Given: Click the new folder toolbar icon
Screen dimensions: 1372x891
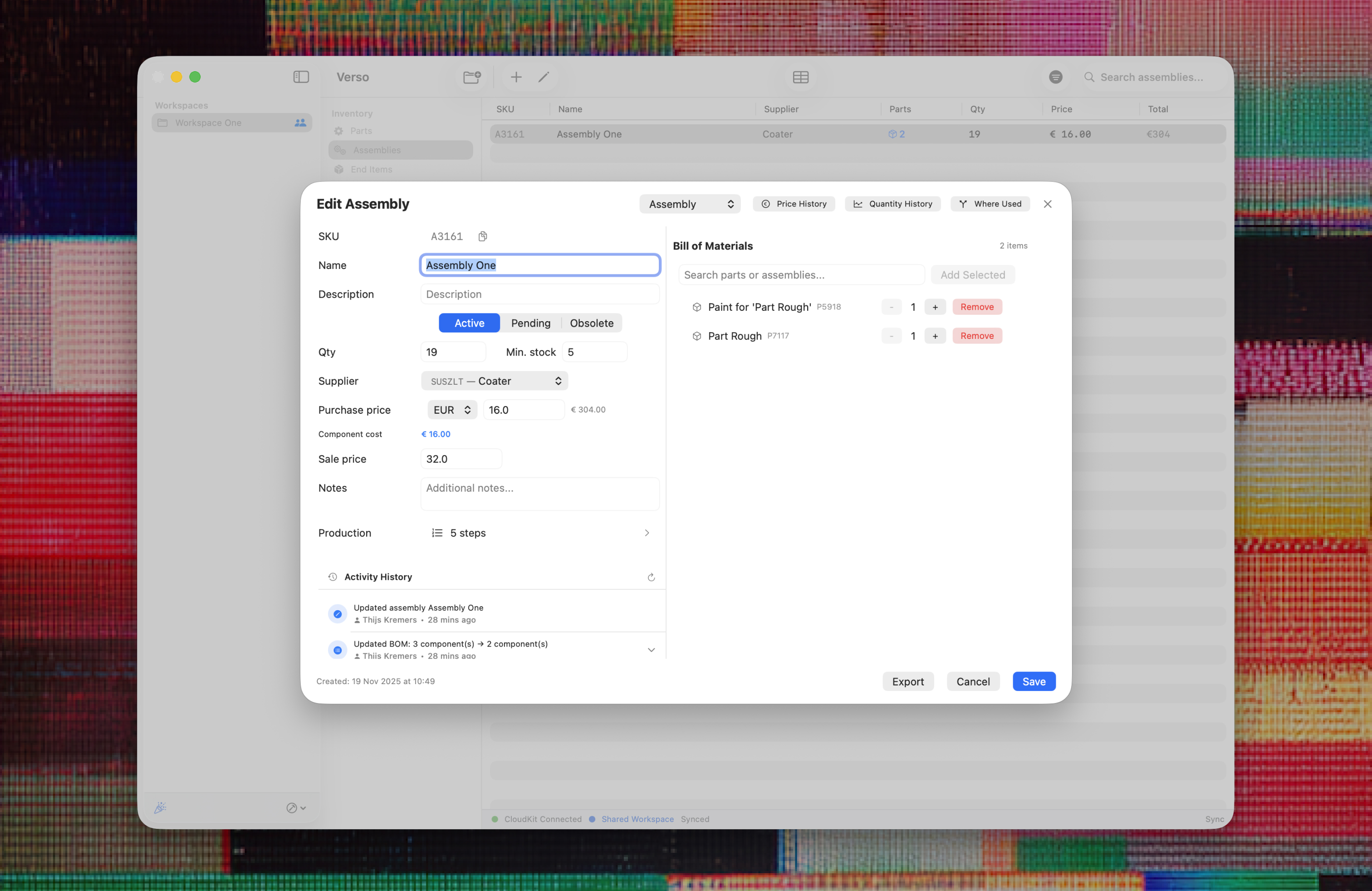Looking at the screenshot, I should tap(471, 77).
